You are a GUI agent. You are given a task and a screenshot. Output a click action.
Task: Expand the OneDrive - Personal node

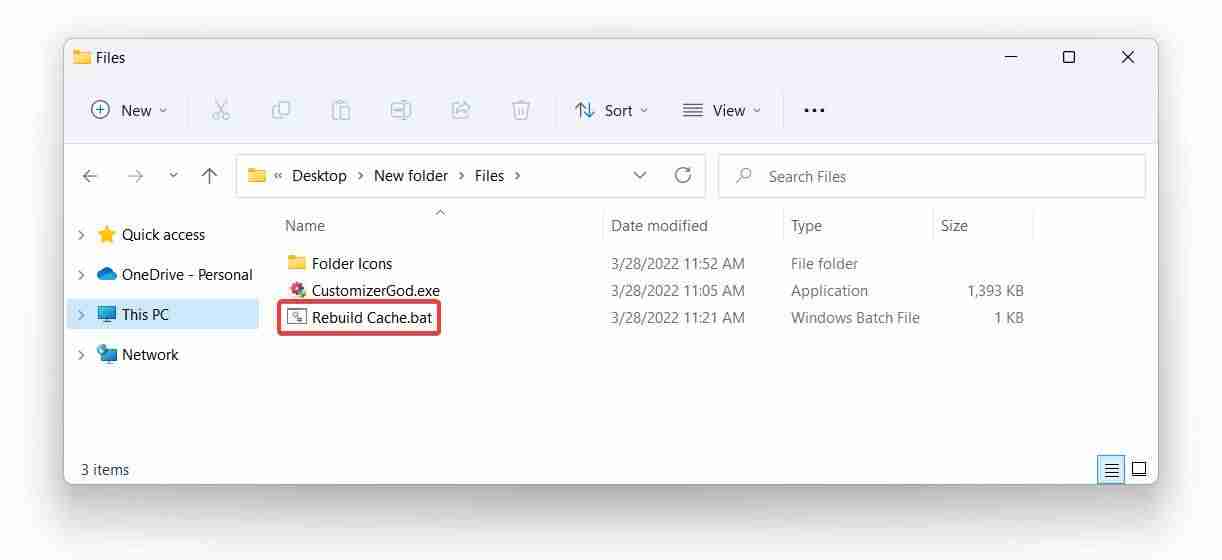(81, 275)
